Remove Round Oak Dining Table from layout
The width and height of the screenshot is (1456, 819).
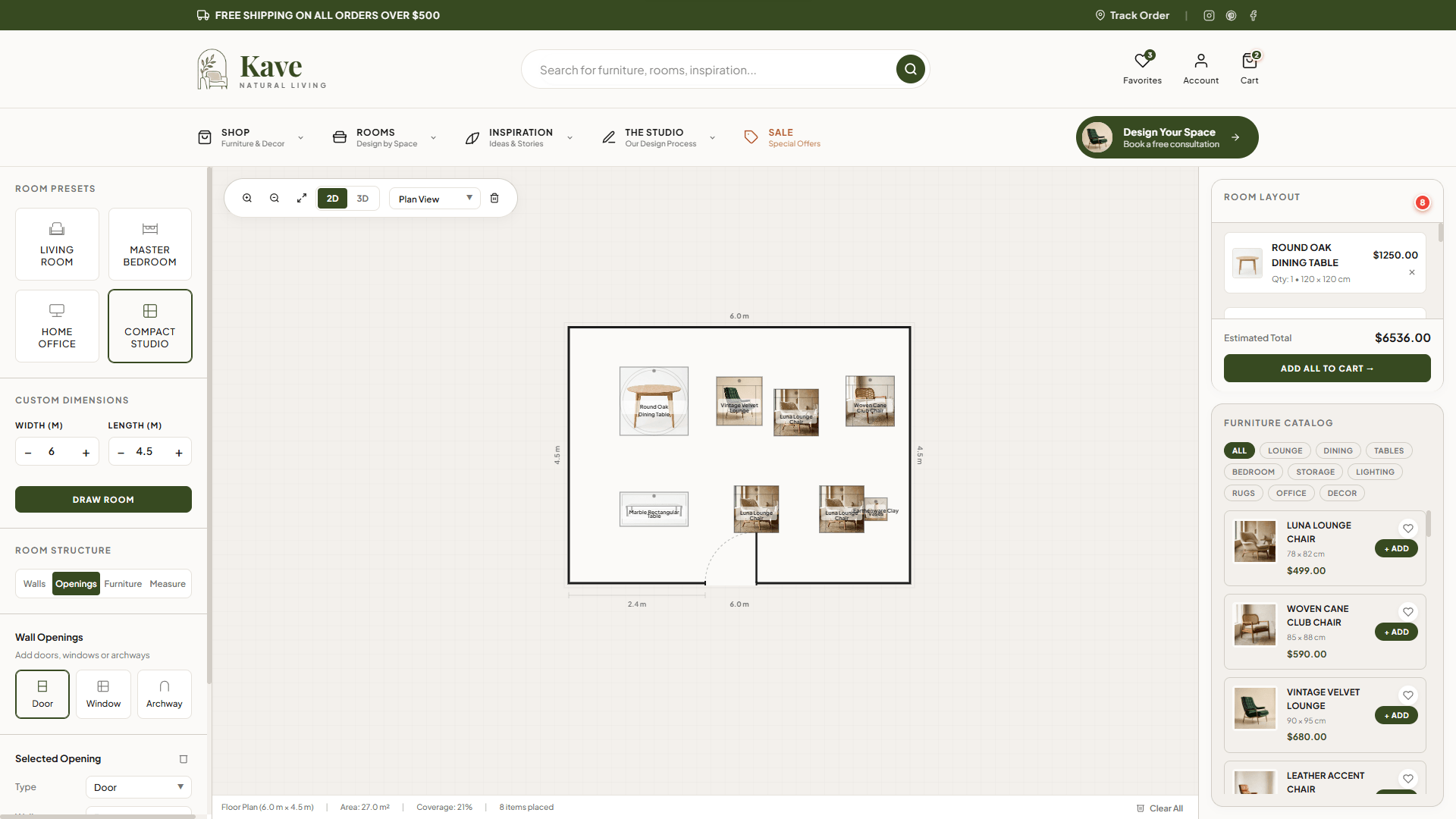point(1412,272)
